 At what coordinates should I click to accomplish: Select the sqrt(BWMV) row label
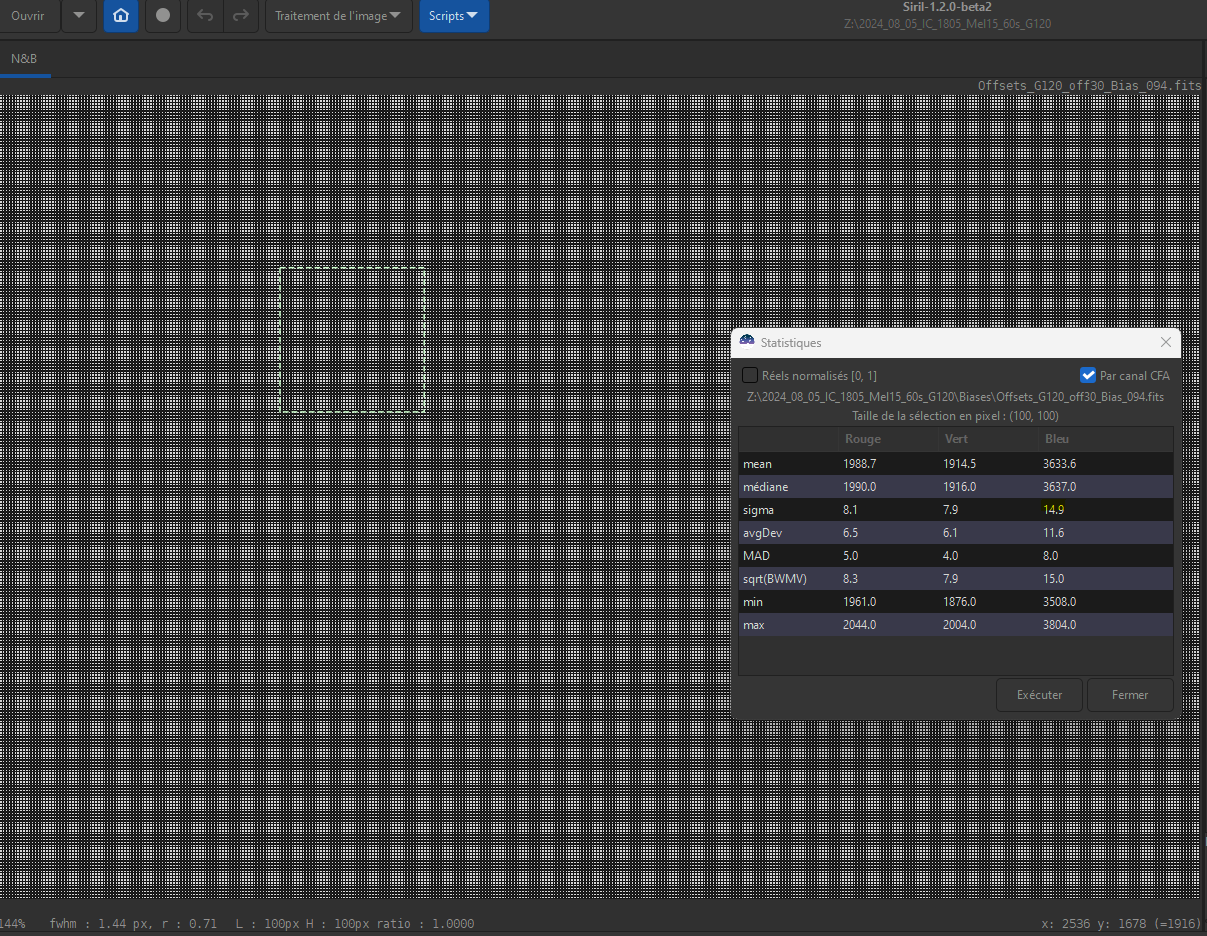(776, 579)
